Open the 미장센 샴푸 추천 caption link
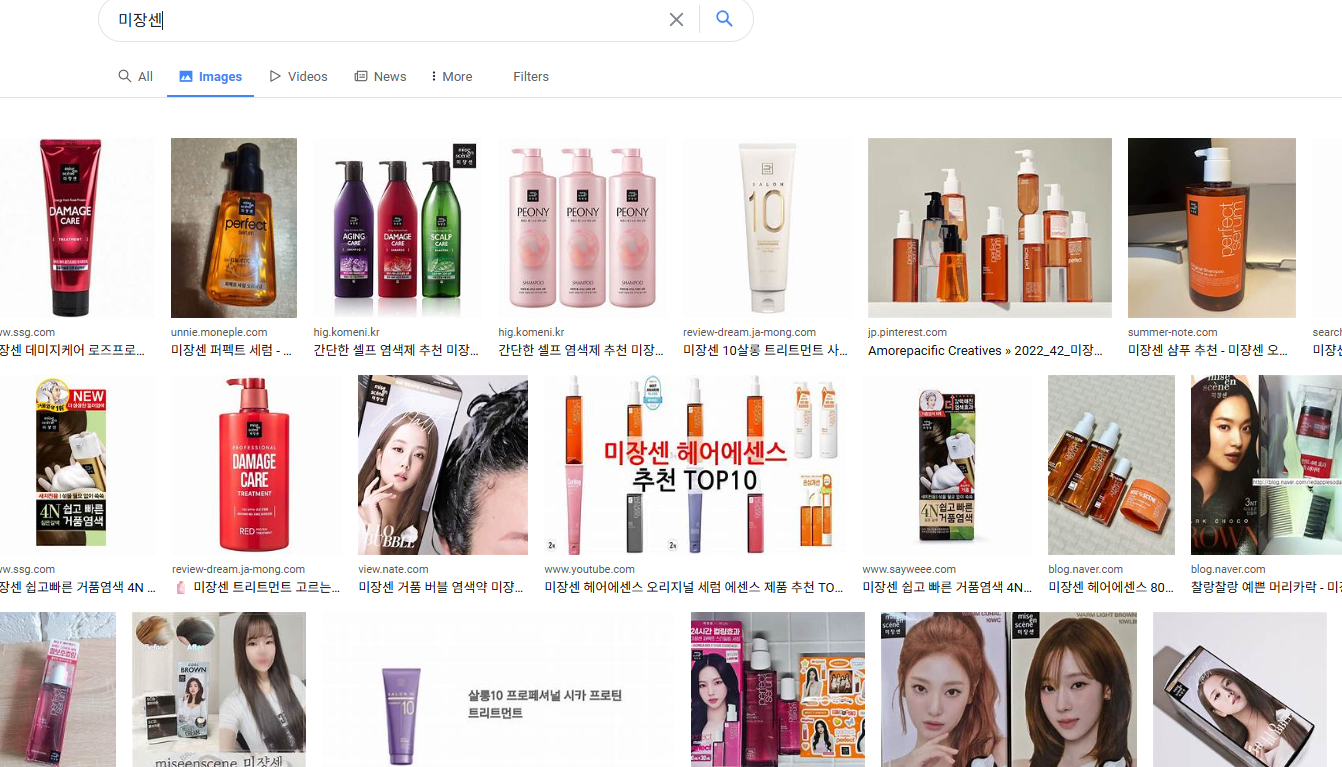The height and width of the screenshot is (767, 1342). 1208,351
